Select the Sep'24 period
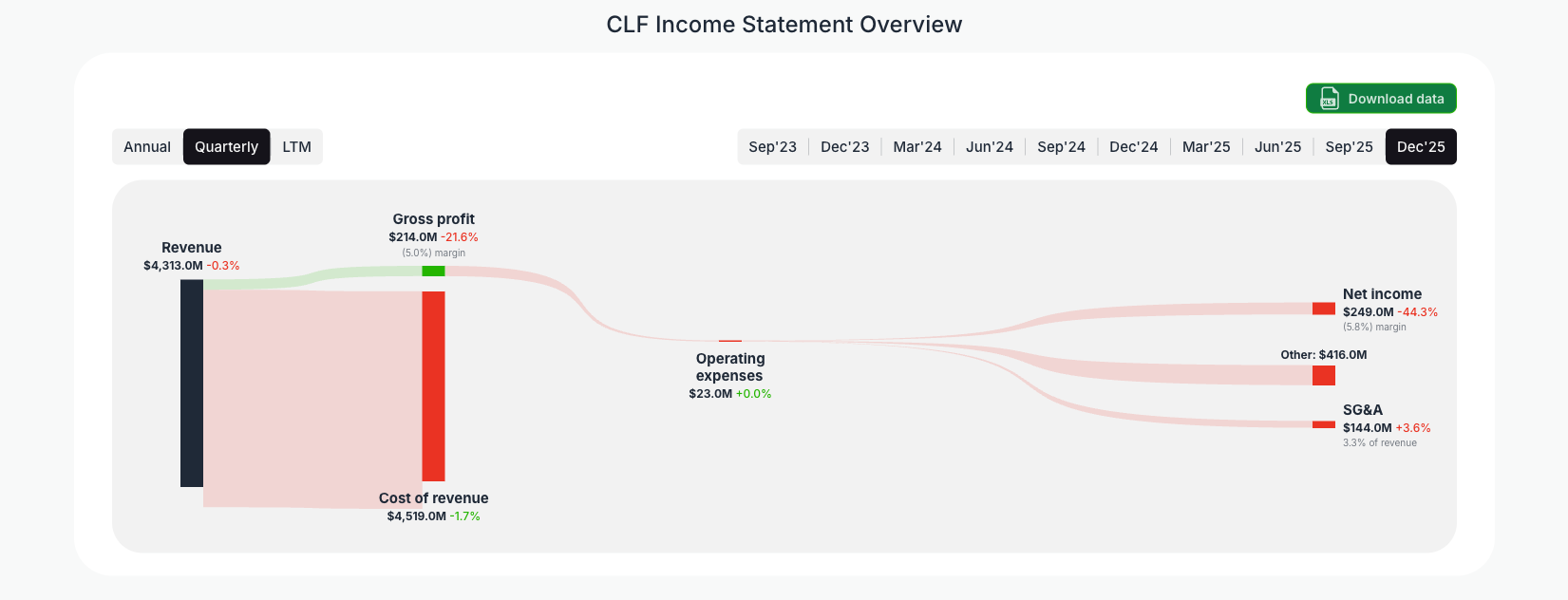The width and height of the screenshot is (1568, 600). tap(1061, 146)
